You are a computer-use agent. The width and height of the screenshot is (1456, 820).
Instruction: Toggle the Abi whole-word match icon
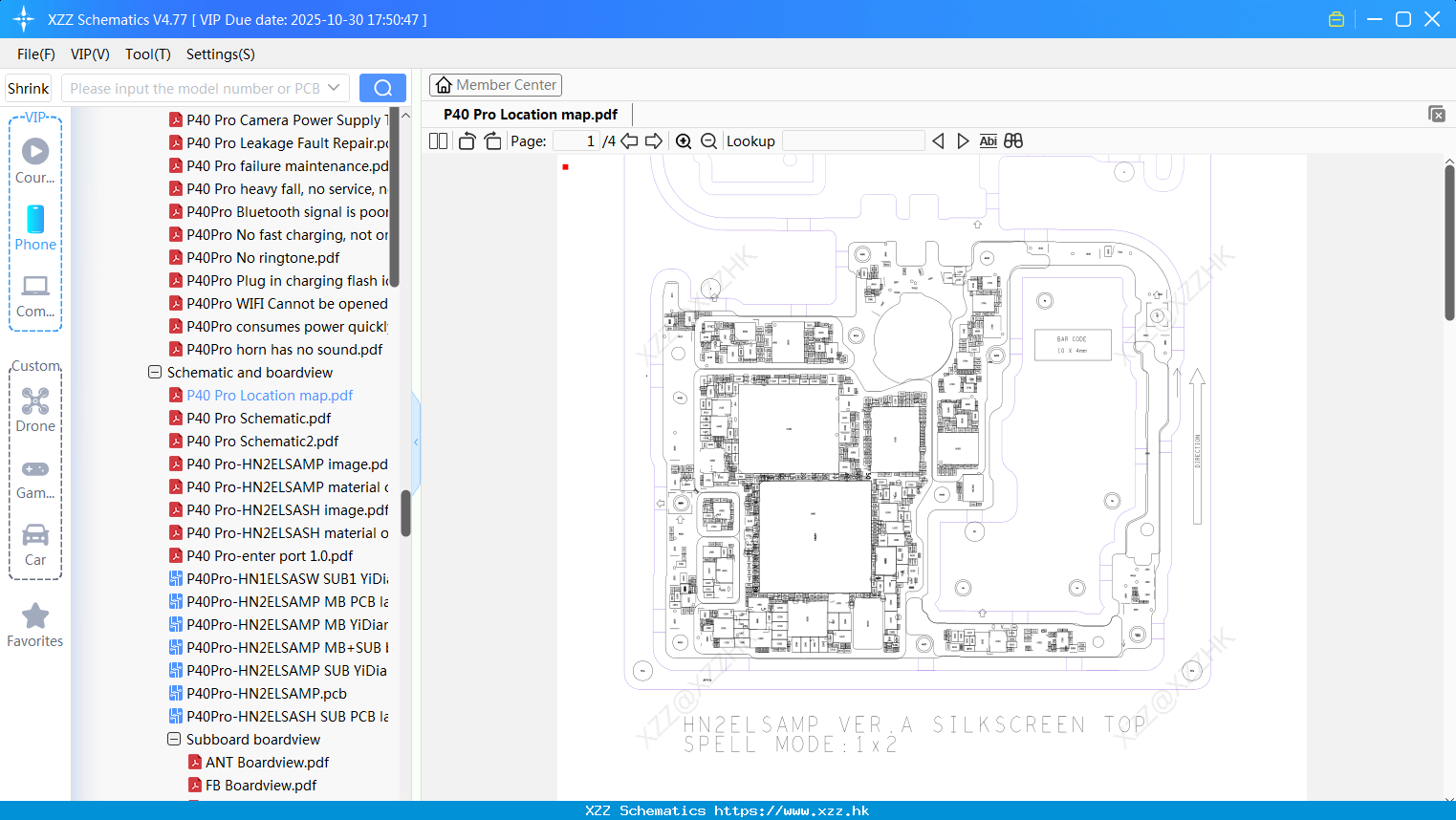[x=989, y=141]
